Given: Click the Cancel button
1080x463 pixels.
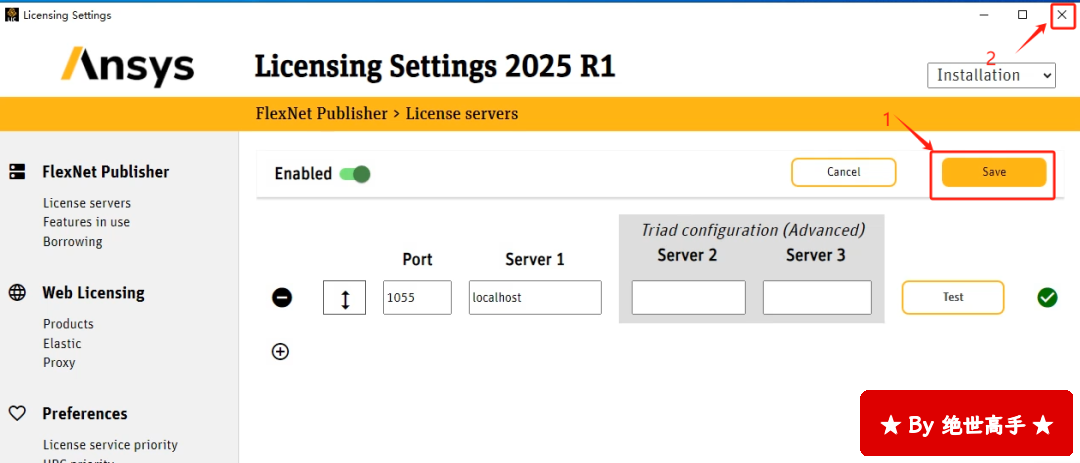Looking at the screenshot, I should tap(844, 172).
